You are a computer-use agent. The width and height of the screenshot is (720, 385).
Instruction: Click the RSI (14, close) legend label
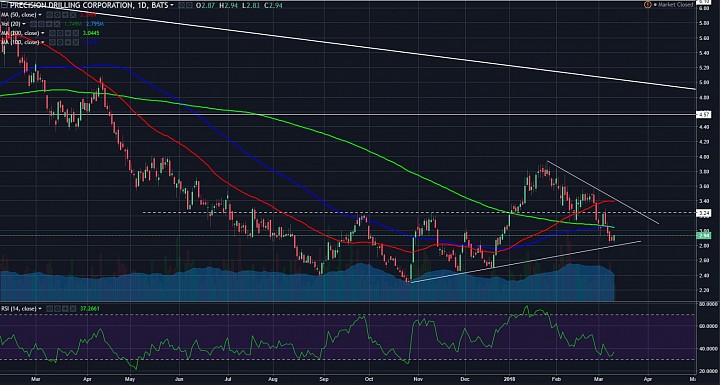[x=18, y=309]
